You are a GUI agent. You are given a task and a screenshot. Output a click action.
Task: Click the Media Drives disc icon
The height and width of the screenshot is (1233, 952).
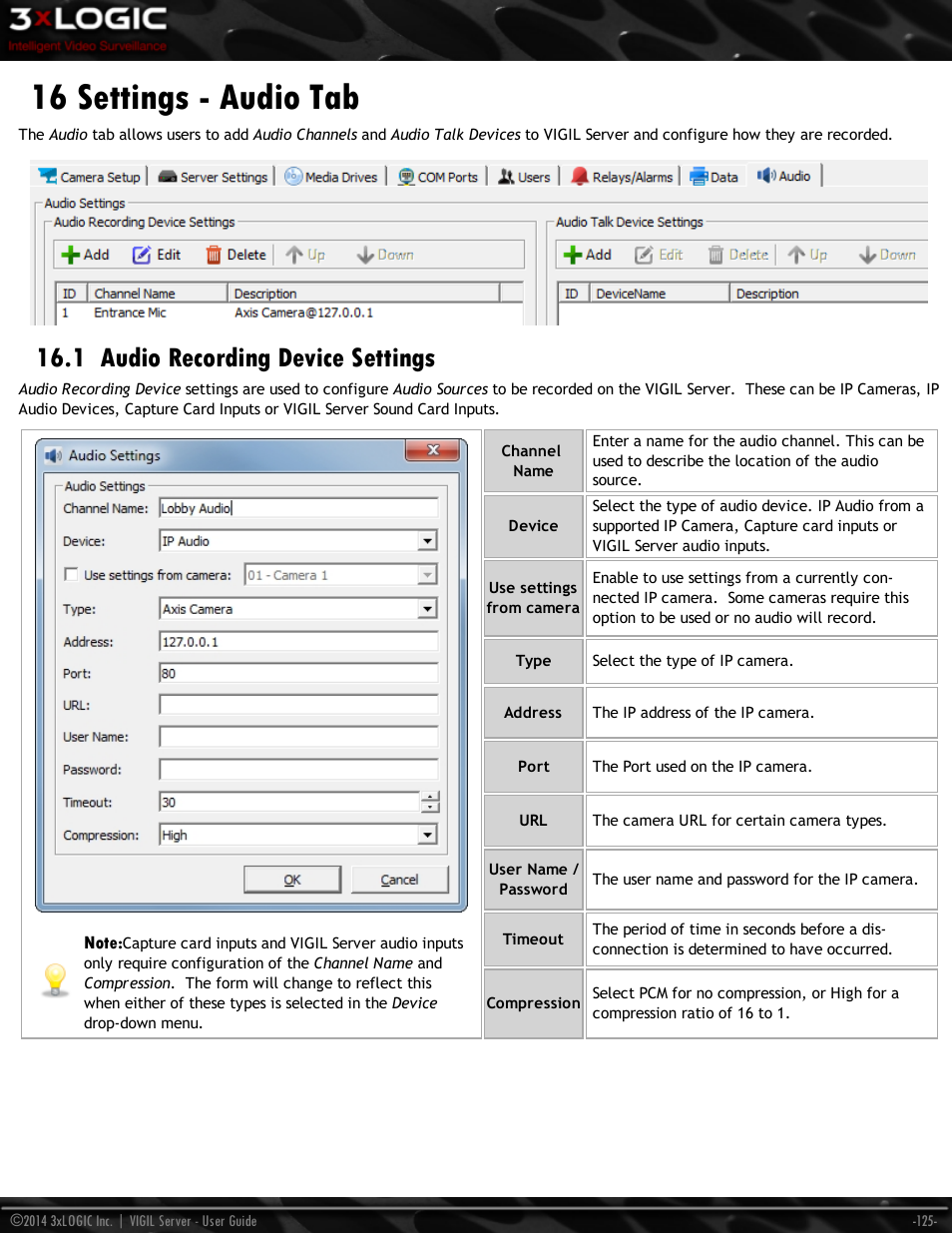293,177
